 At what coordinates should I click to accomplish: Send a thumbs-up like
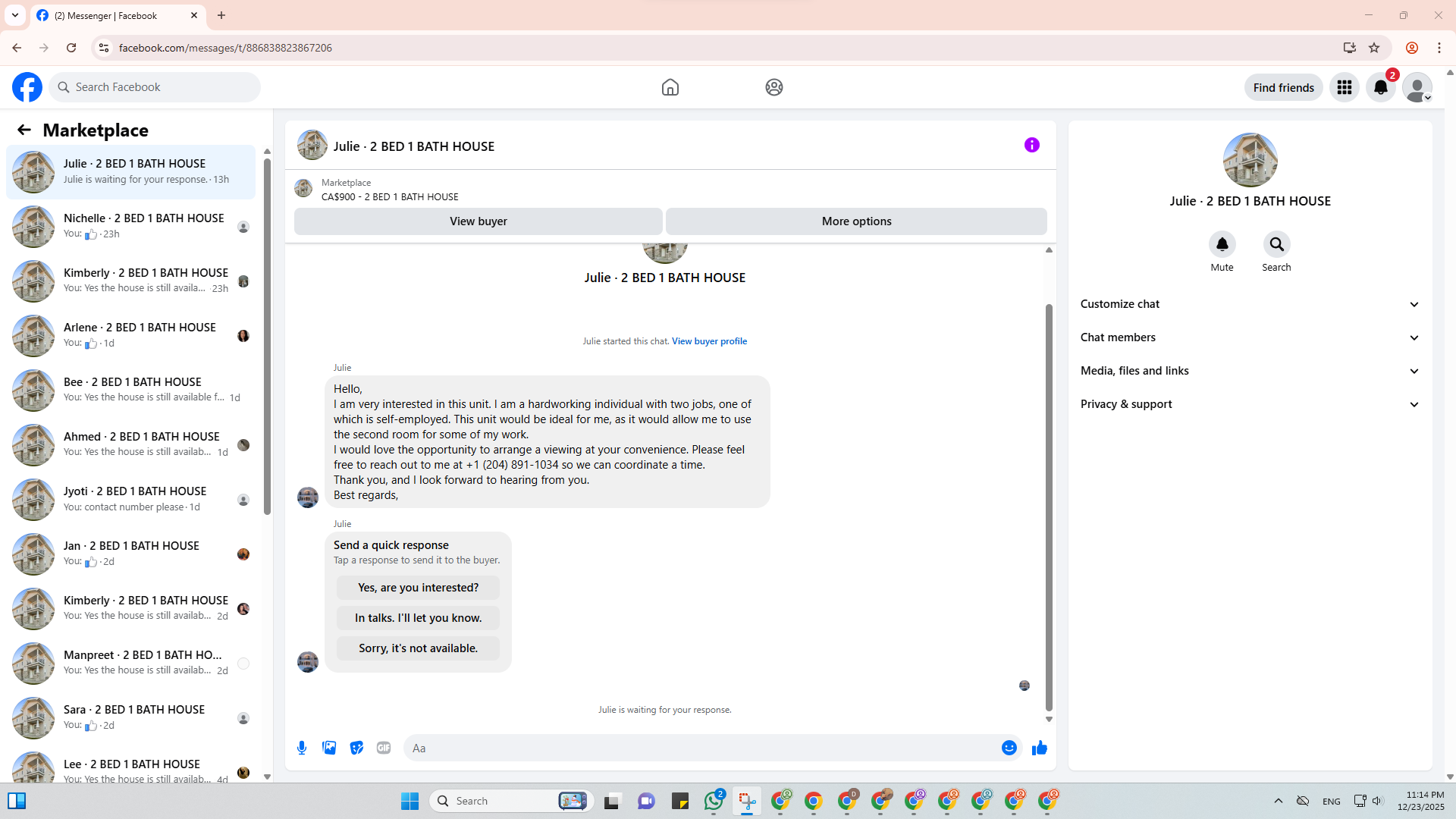pos(1040,748)
